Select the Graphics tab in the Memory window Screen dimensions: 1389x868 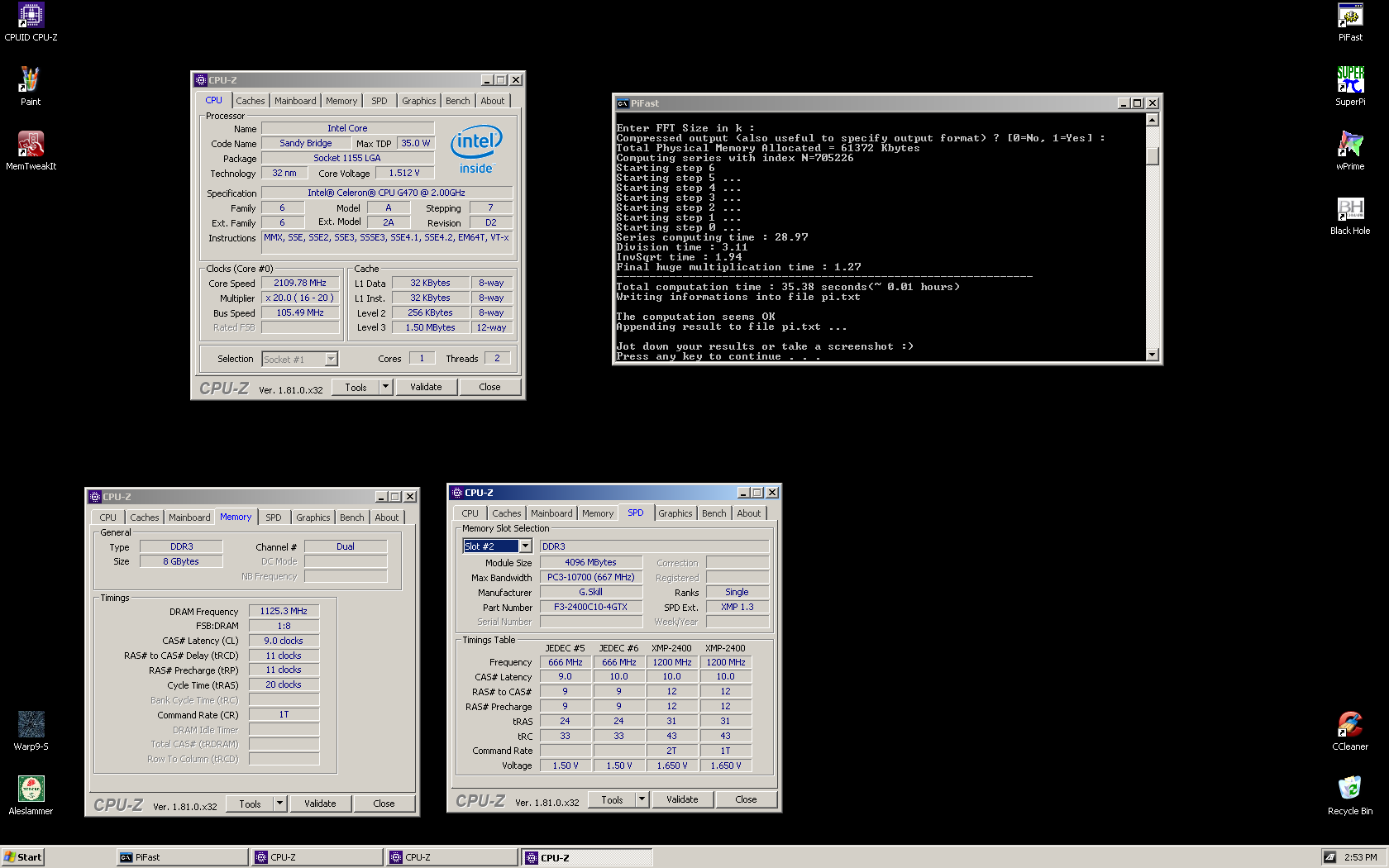[313, 517]
